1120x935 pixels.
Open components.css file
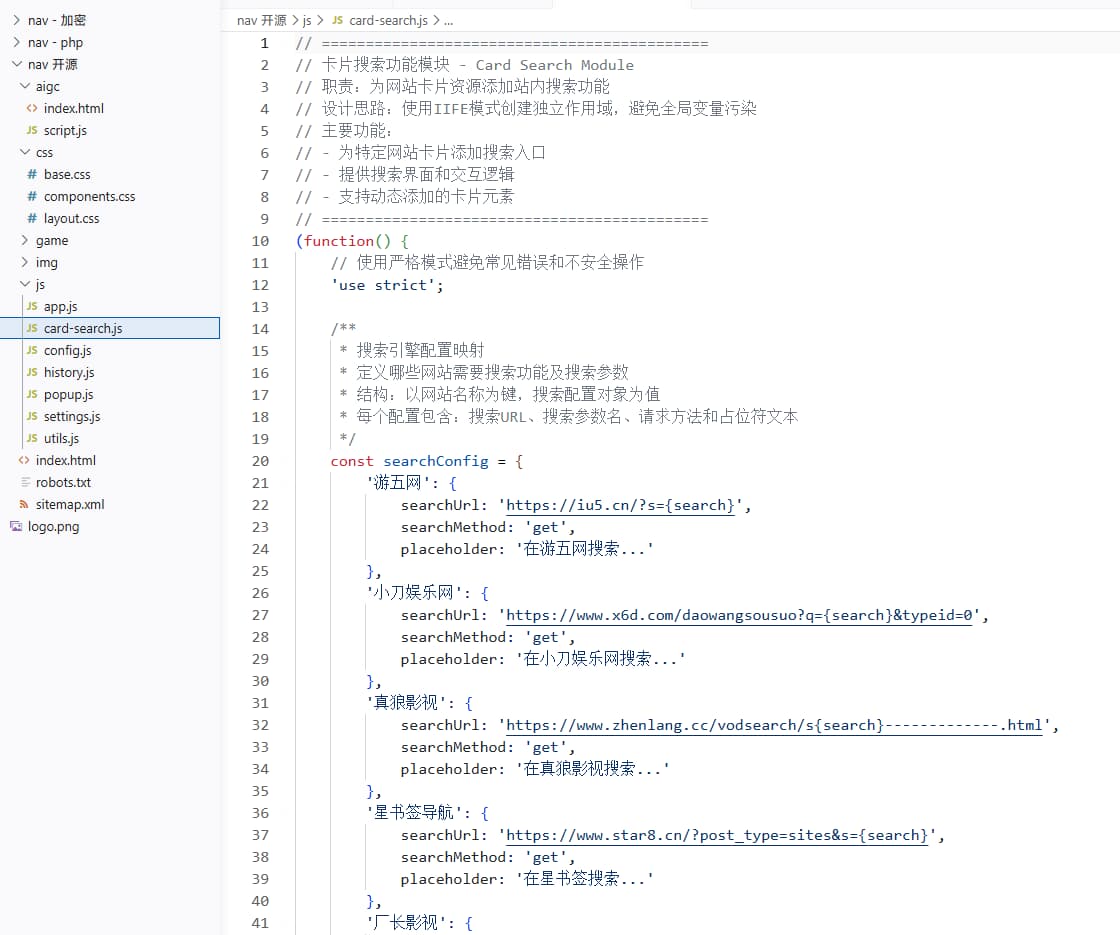click(x=89, y=196)
